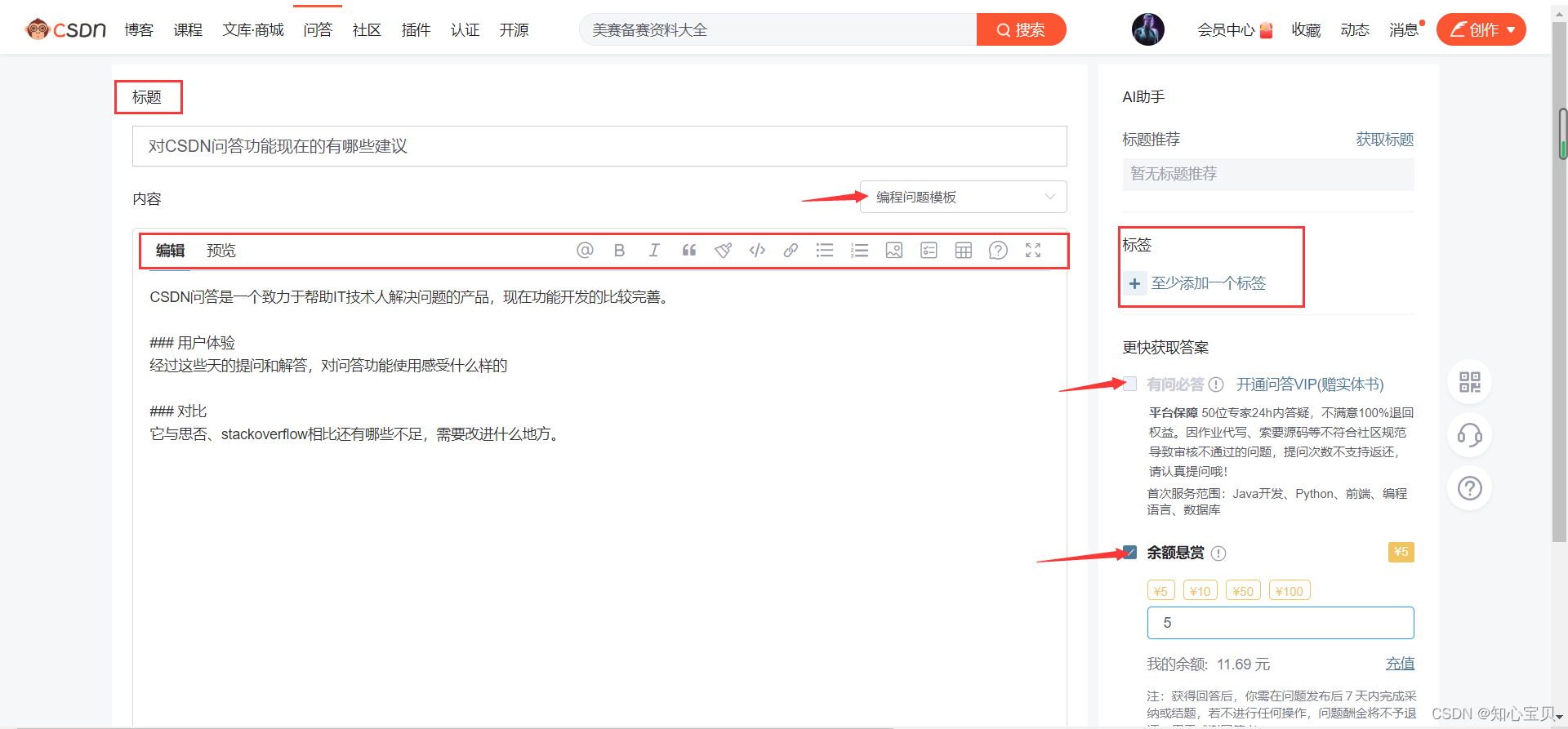This screenshot has height=729, width=1568.
Task: Open the 开源 nav item
Action: coord(514,30)
